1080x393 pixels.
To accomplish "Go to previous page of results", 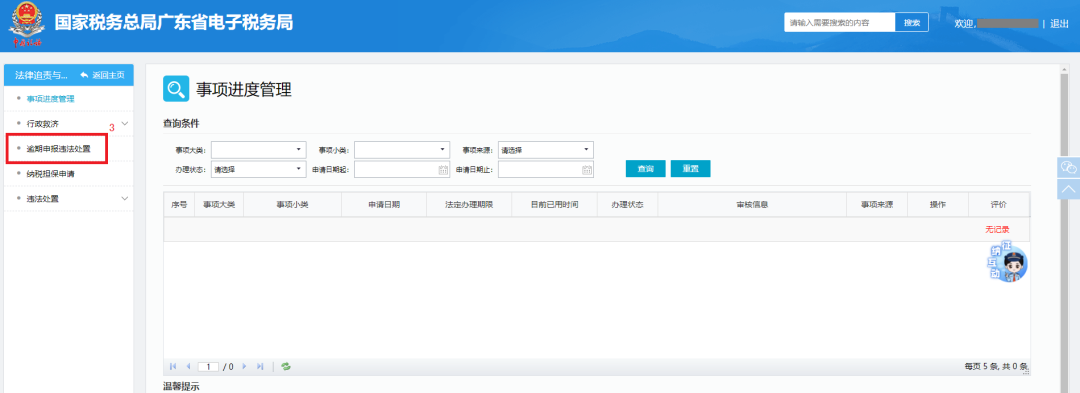I will point(188,367).
